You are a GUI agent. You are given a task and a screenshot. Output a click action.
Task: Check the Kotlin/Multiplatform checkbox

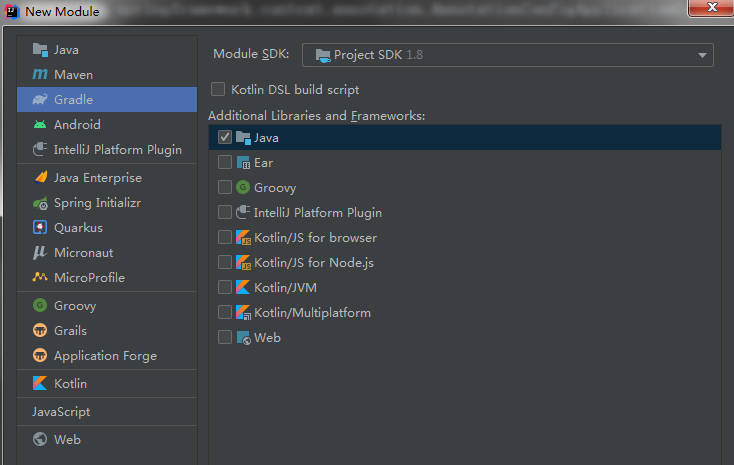pos(225,312)
